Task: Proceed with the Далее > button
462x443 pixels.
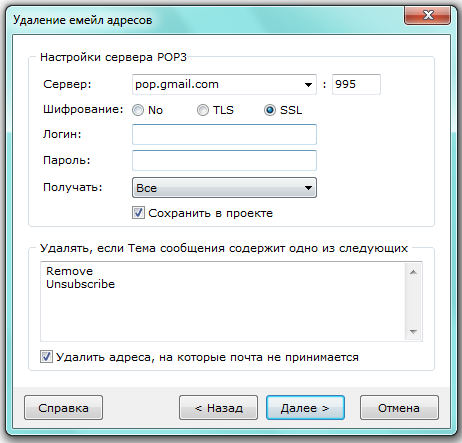Action: 305,408
